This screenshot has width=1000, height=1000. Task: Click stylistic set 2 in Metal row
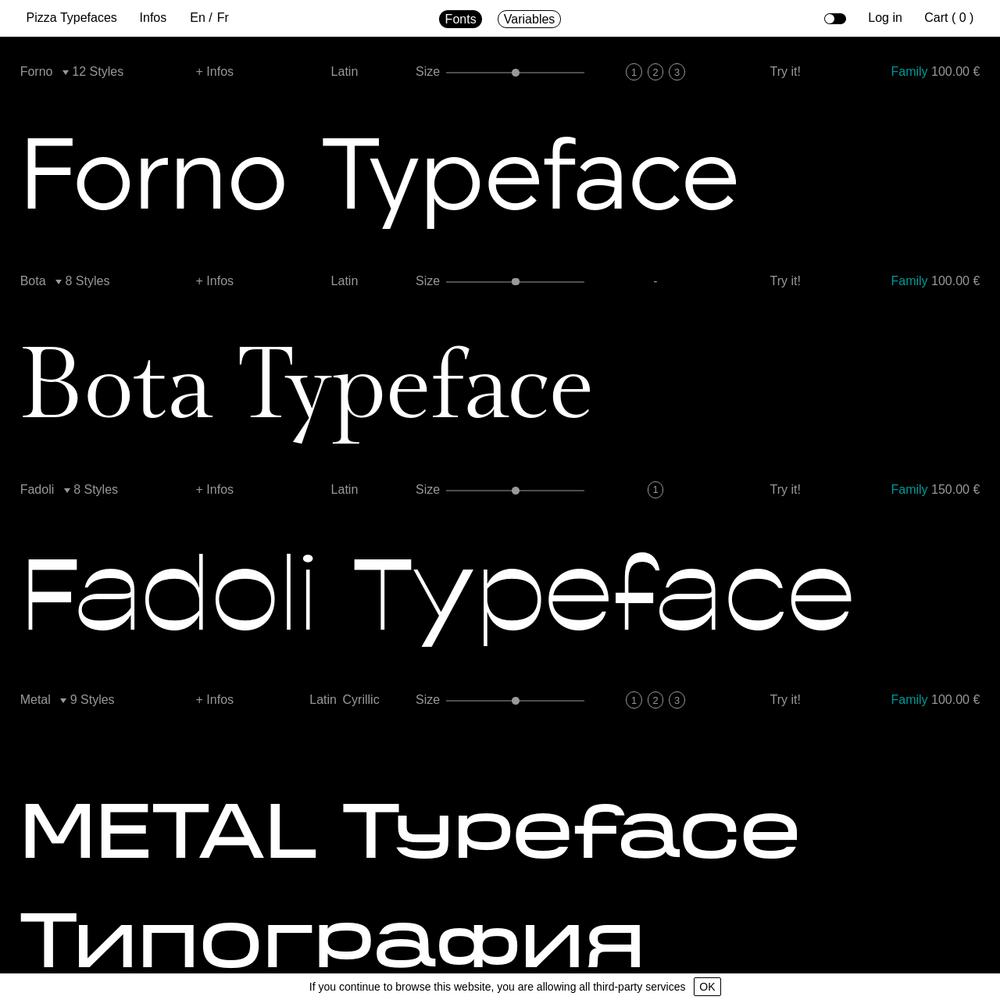point(655,700)
